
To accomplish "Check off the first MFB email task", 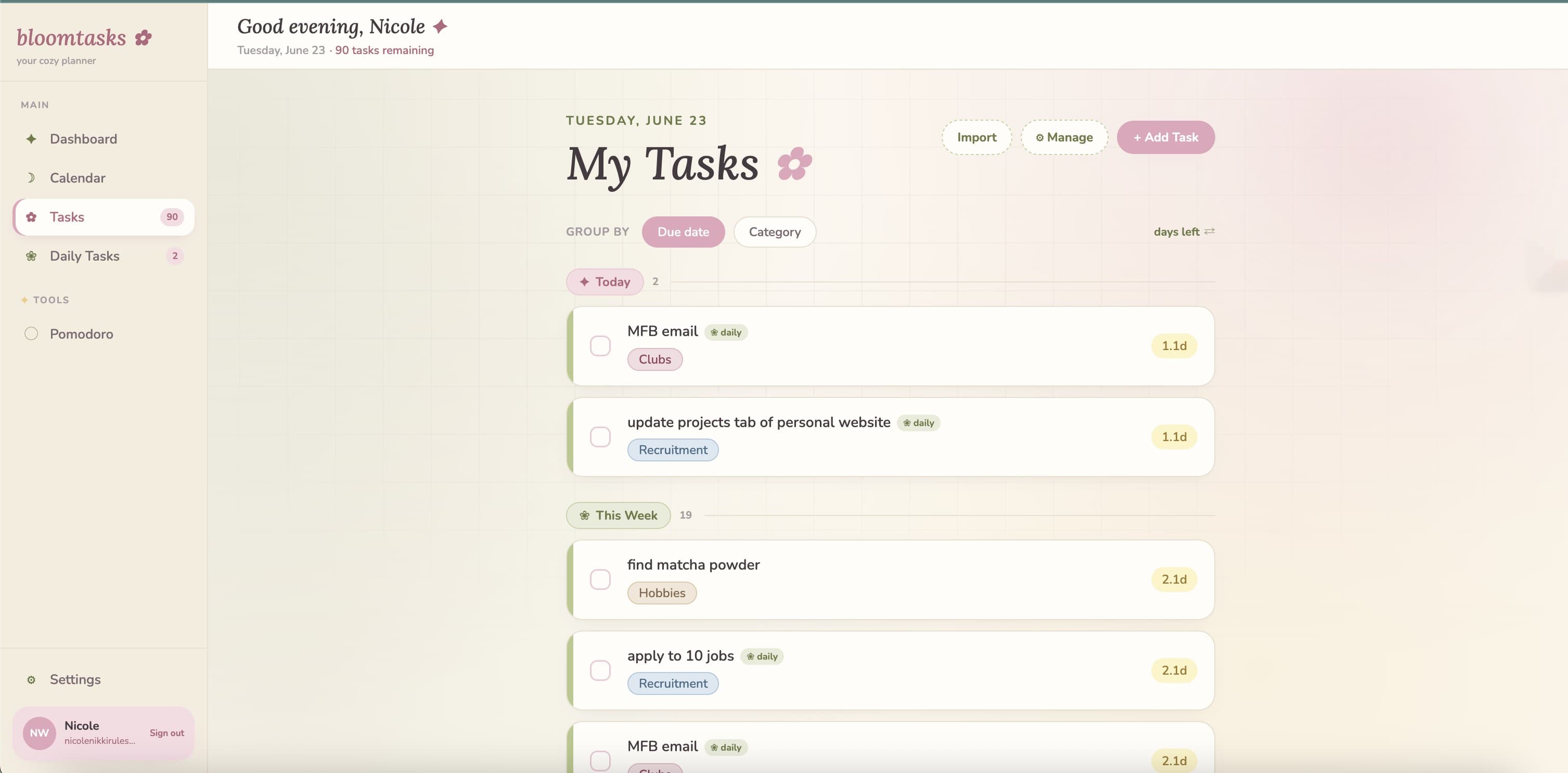I will click(600, 346).
